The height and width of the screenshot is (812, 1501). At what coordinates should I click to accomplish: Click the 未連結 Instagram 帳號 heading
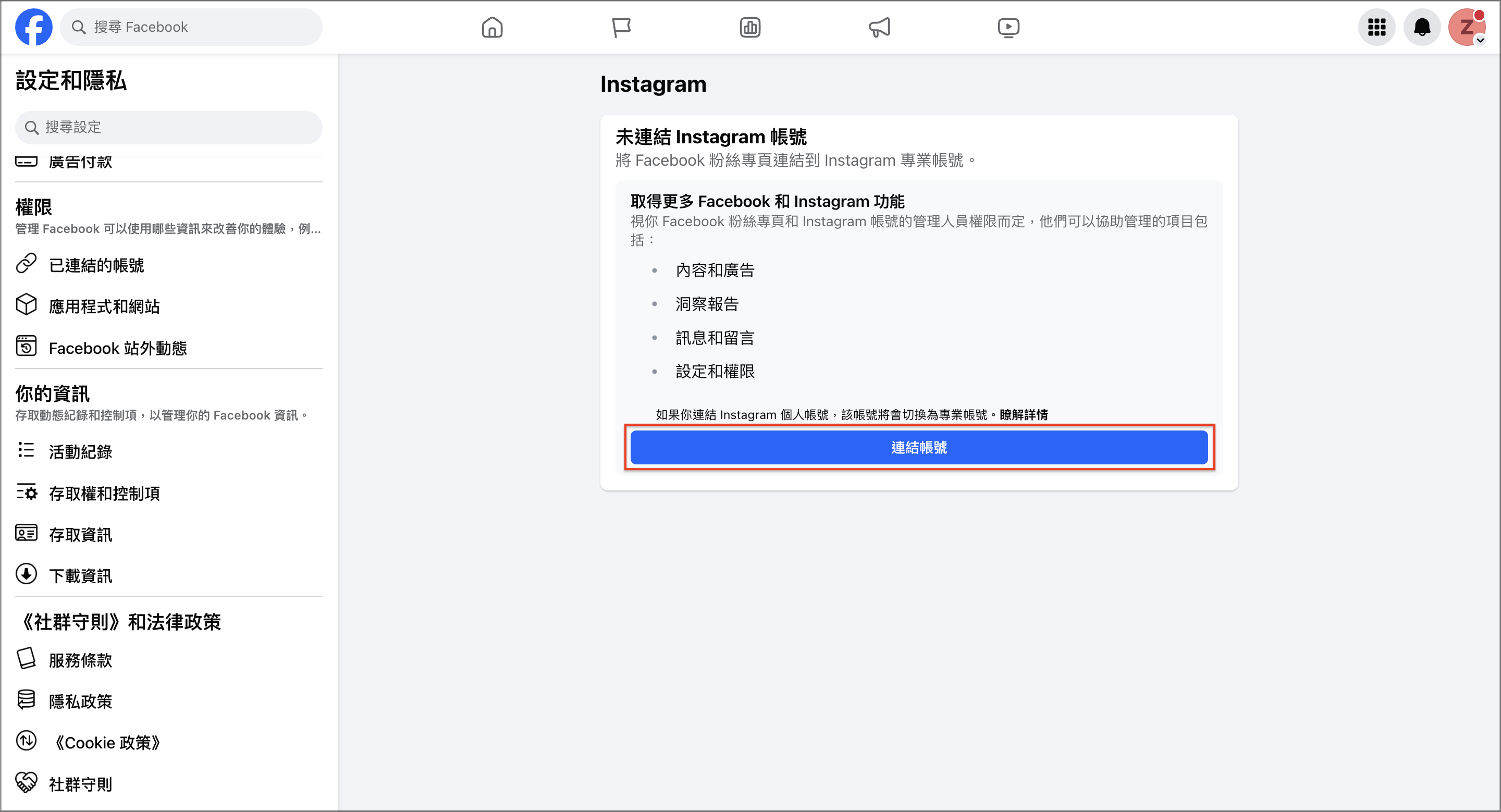(x=711, y=137)
